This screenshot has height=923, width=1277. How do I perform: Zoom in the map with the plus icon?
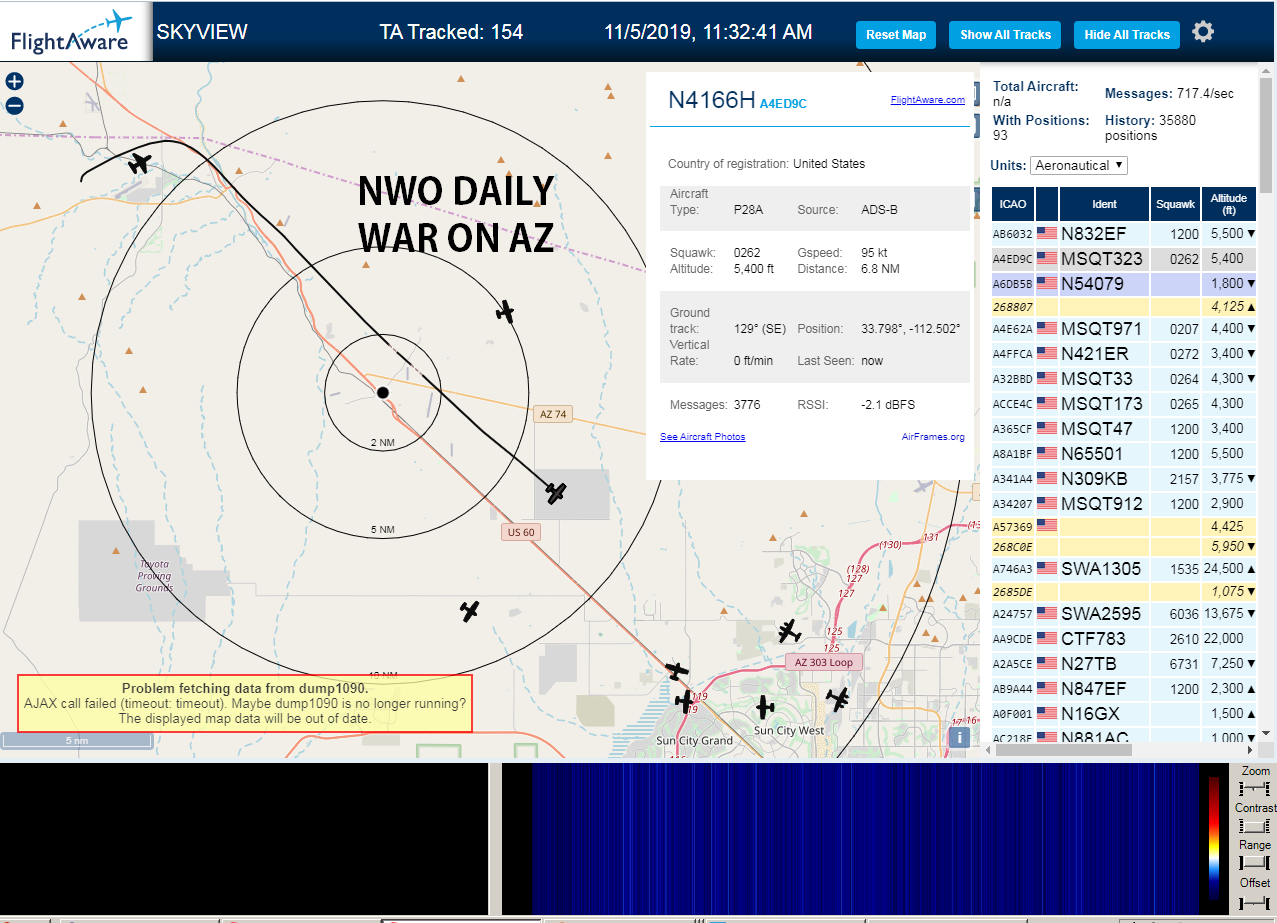[x=14, y=82]
